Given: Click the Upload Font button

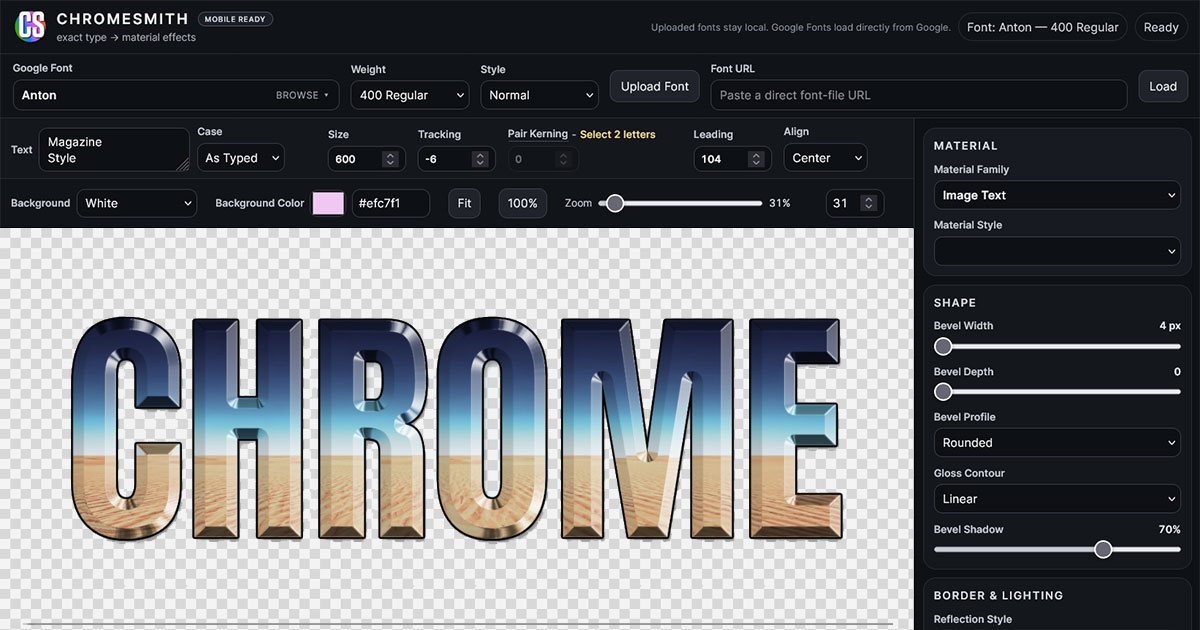Looking at the screenshot, I should click(x=655, y=87).
